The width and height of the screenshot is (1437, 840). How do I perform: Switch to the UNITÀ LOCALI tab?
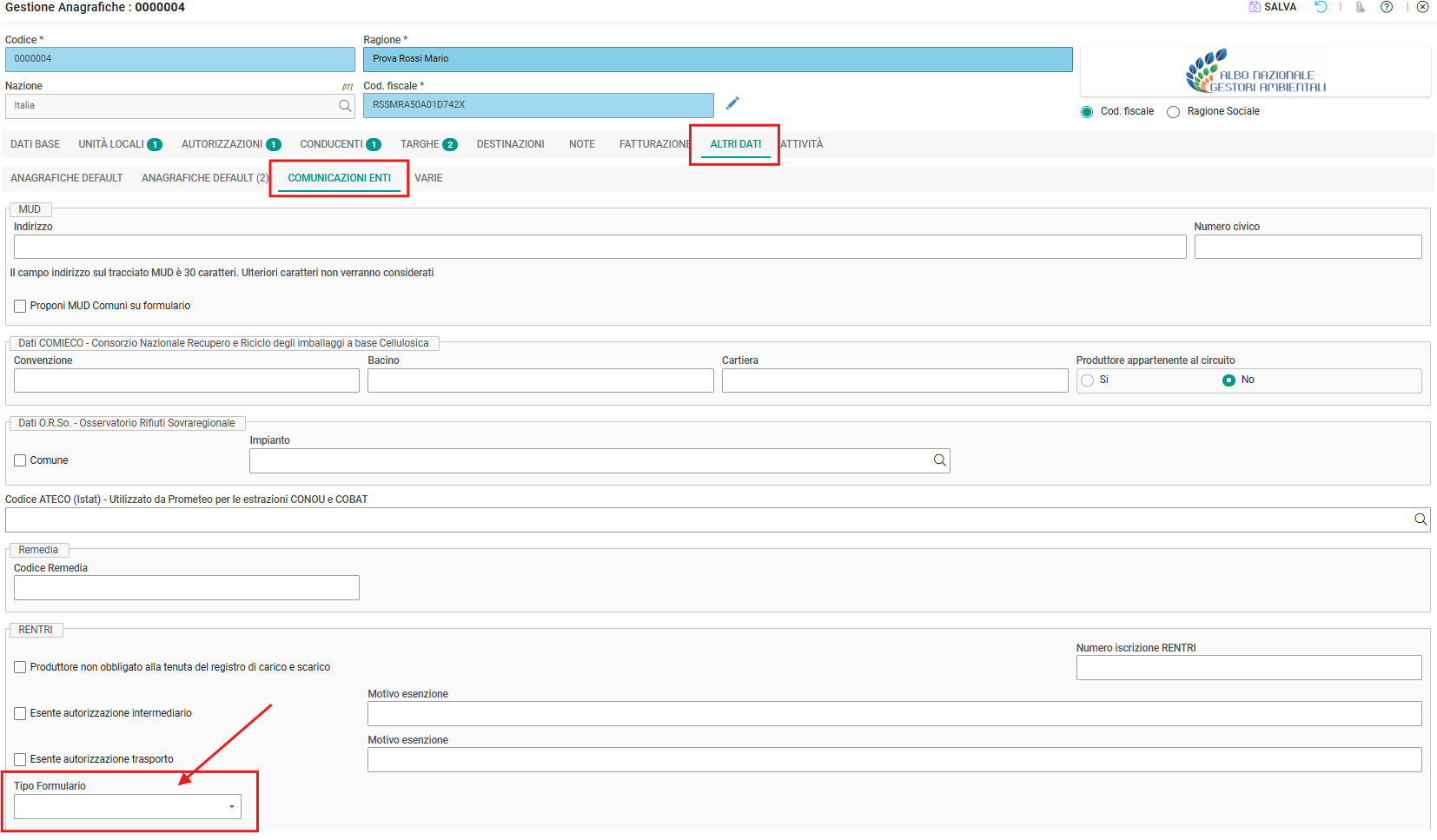pos(120,144)
